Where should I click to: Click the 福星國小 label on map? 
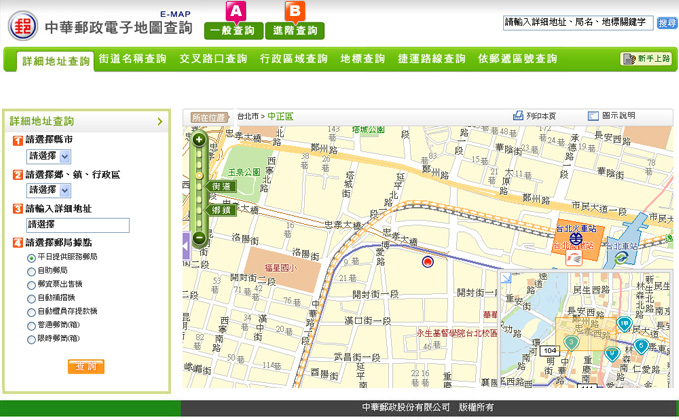[x=281, y=268]
